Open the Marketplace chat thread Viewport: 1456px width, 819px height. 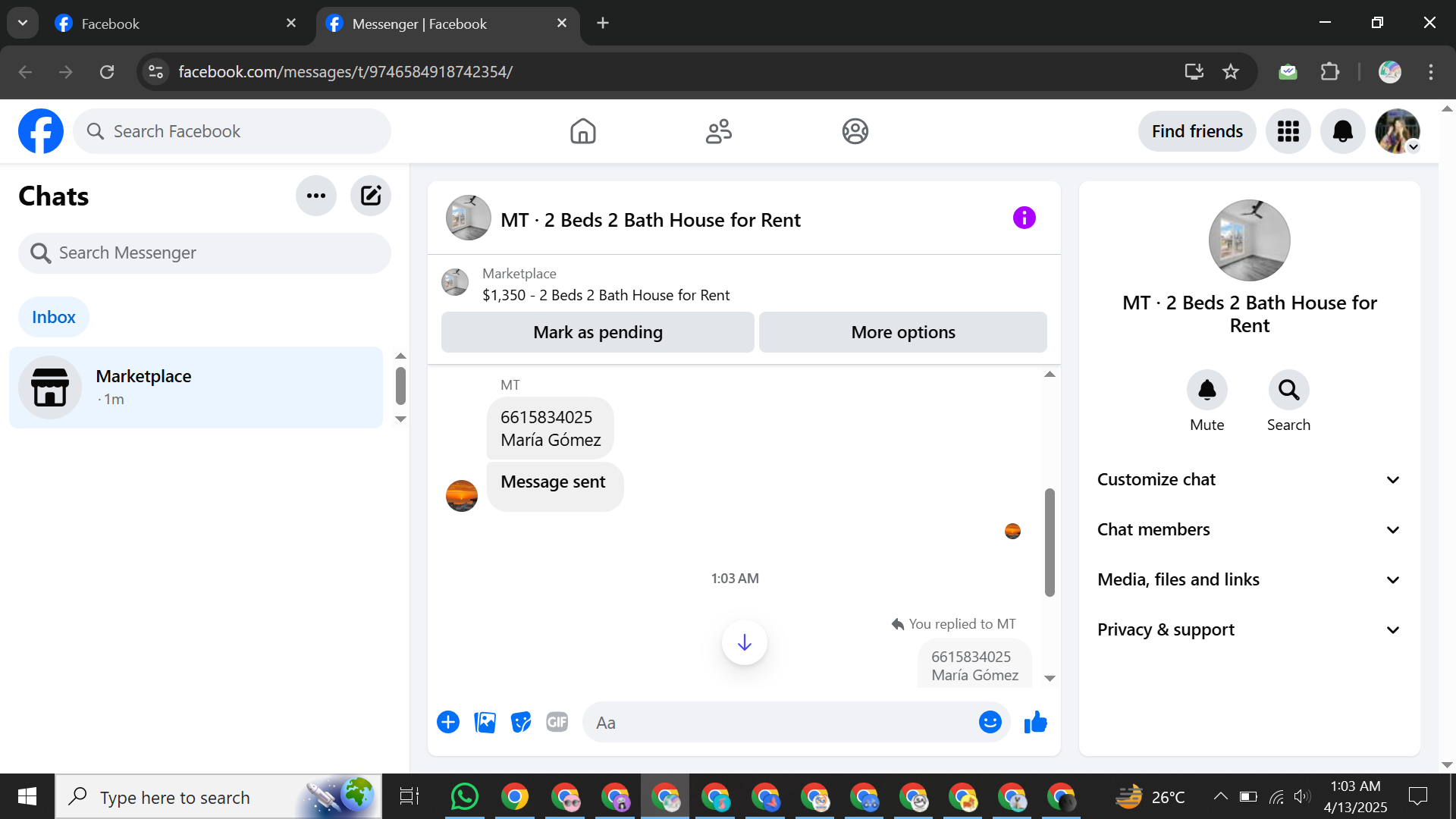point(196,388)
